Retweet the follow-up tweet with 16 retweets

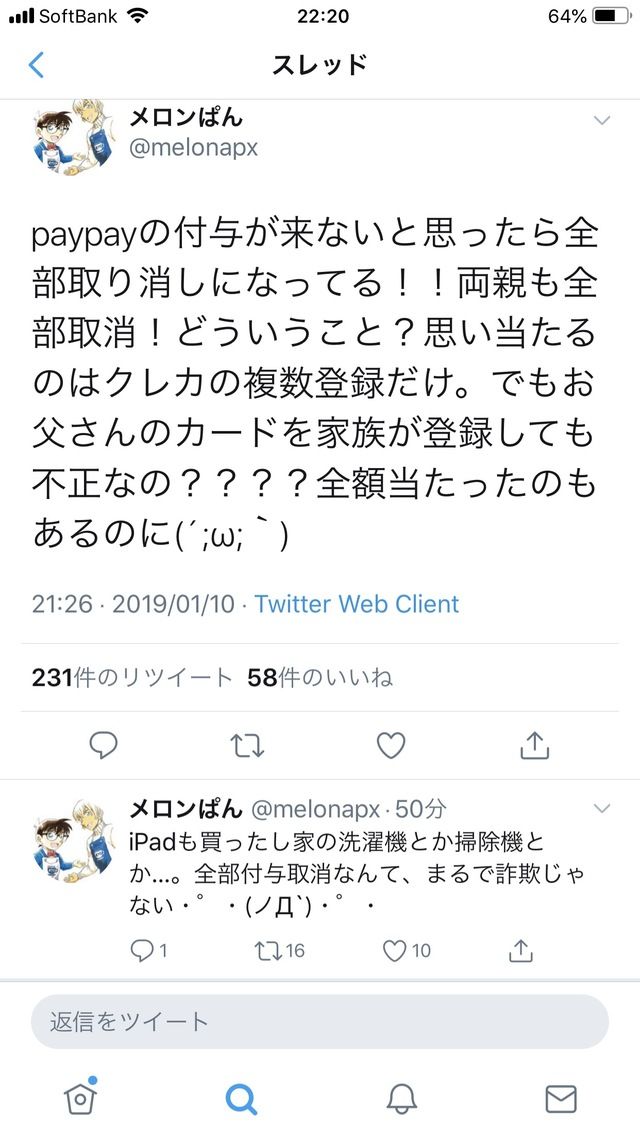tap(280, 951)
